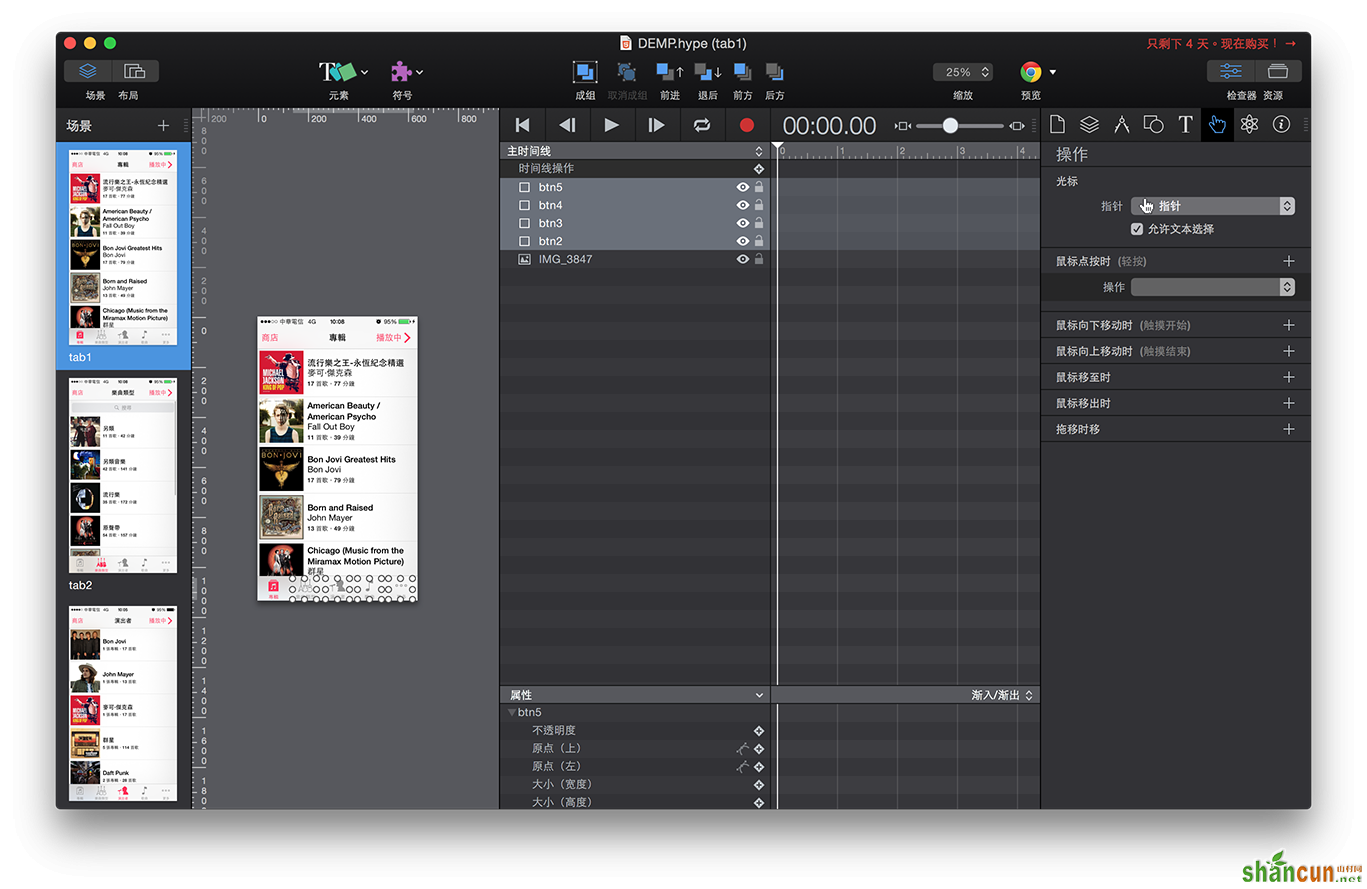Open the Identity info inspector tab

(1281, 124)
